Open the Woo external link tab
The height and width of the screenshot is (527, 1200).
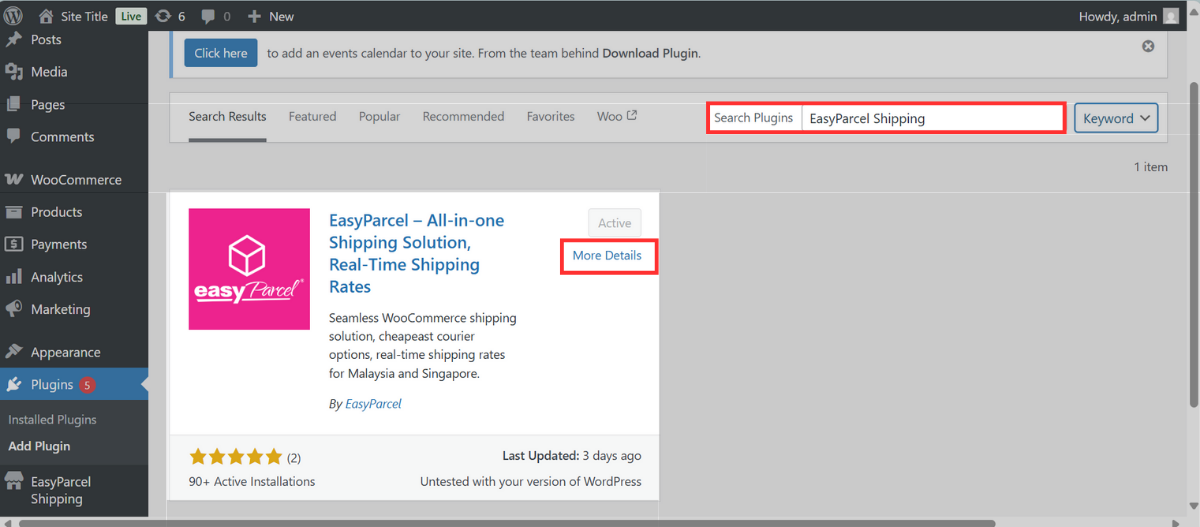617,117
